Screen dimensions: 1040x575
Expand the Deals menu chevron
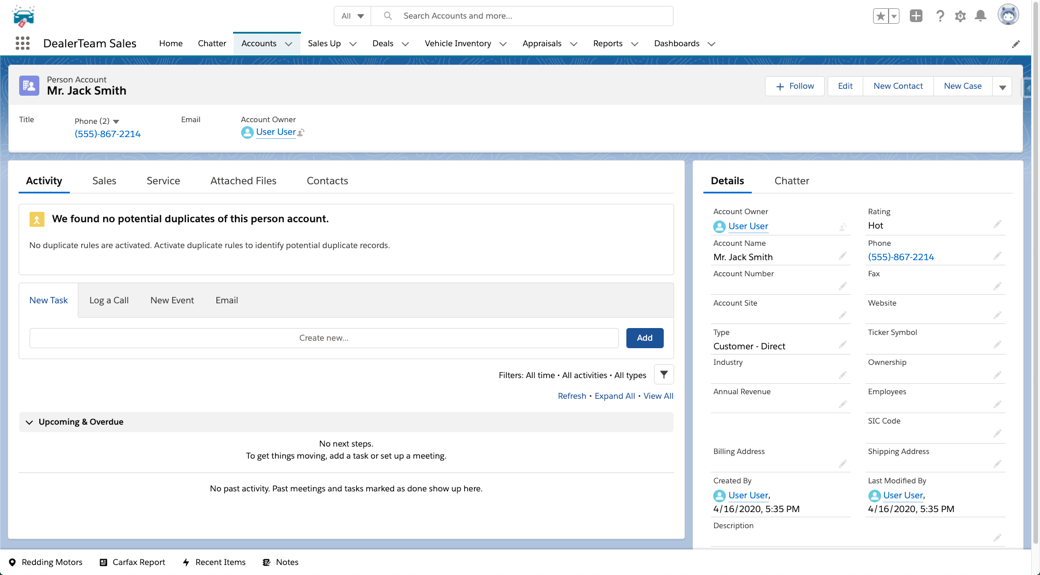coord(405,44)
